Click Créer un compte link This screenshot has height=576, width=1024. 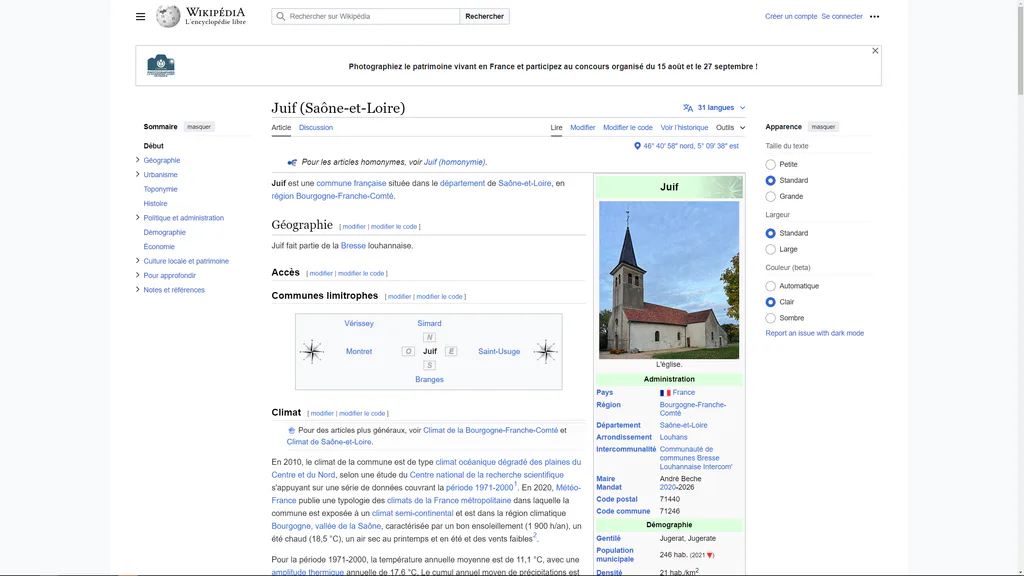coord(791,16)
